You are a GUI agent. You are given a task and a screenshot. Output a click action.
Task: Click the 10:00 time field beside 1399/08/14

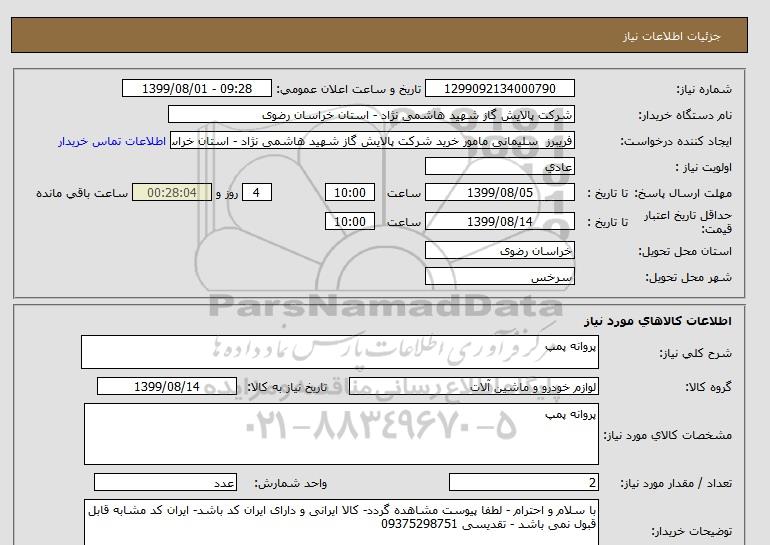(350, 221)
